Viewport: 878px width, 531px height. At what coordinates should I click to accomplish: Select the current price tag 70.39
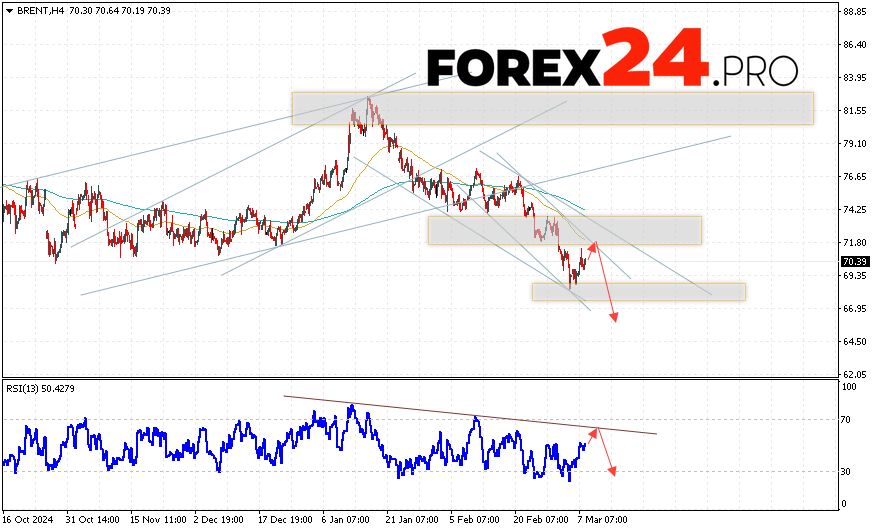tap(853, 262)
